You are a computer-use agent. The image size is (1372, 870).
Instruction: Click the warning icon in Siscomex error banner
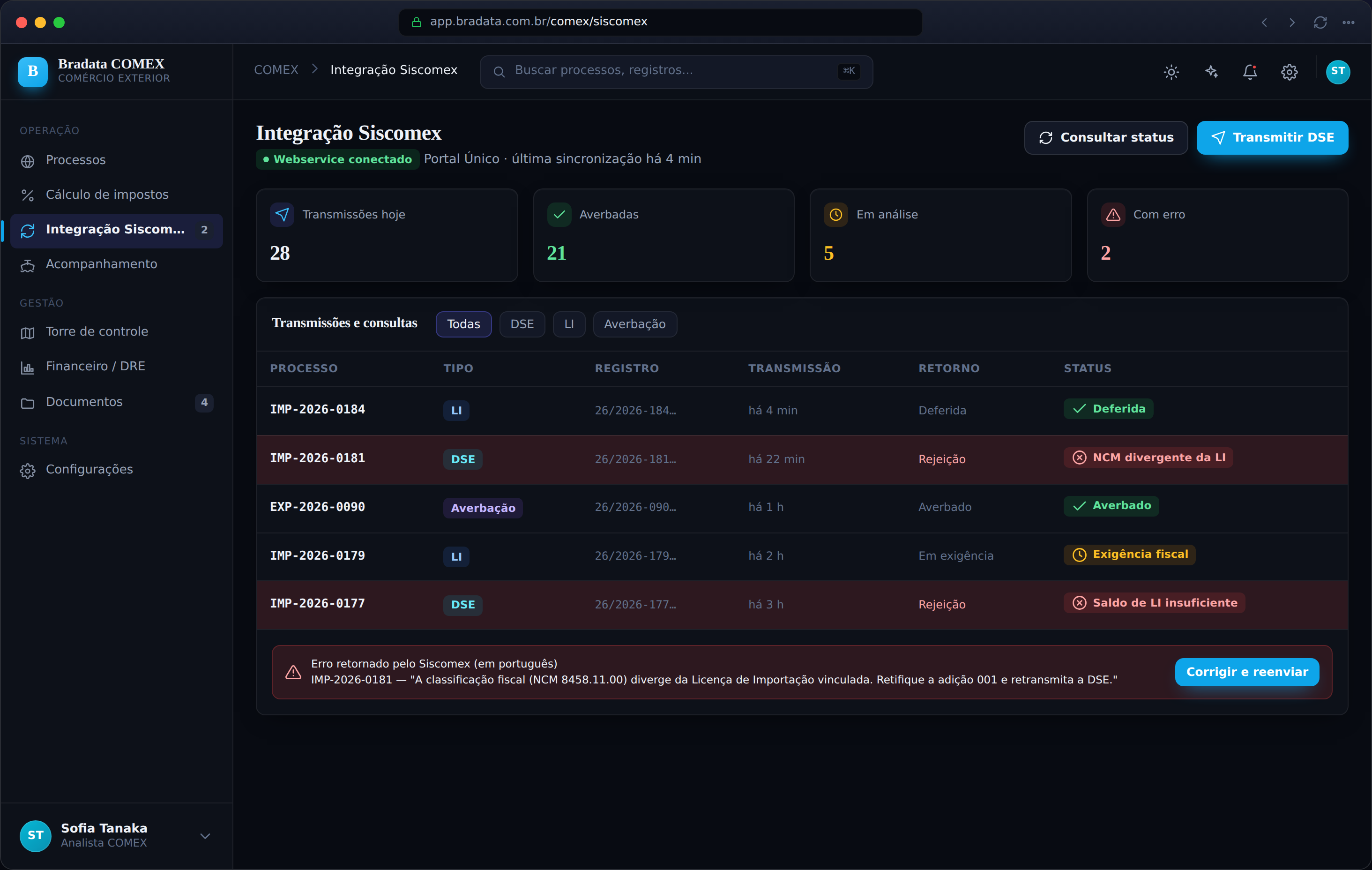click(293, 672)
